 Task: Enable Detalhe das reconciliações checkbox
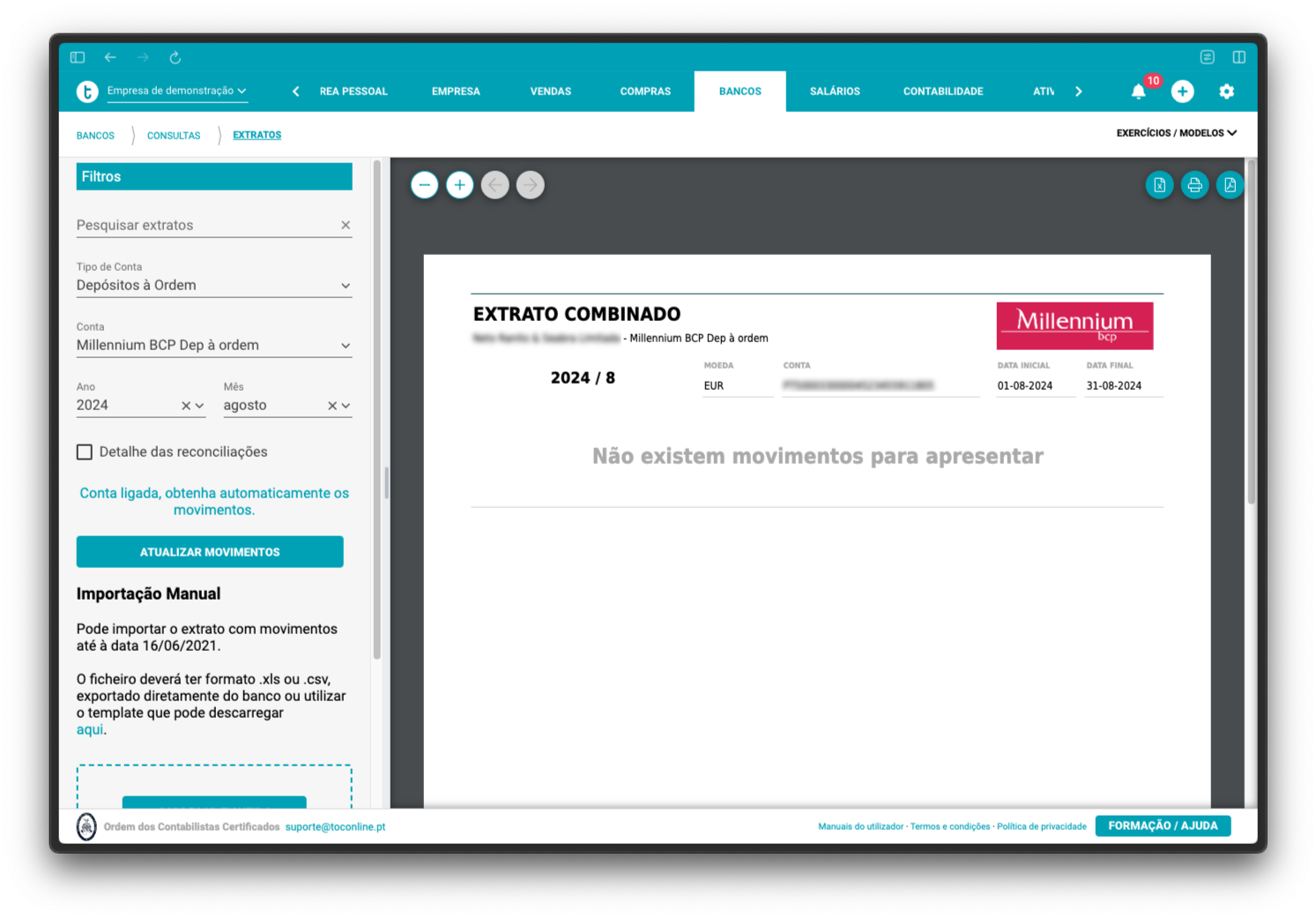(85, 452)
